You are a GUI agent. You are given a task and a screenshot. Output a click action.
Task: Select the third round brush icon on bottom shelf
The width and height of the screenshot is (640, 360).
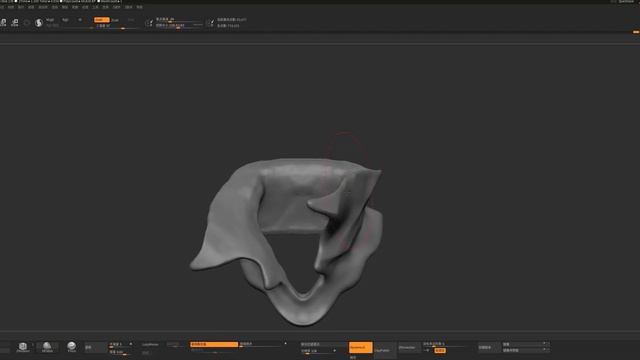click(x=71, y=347)
